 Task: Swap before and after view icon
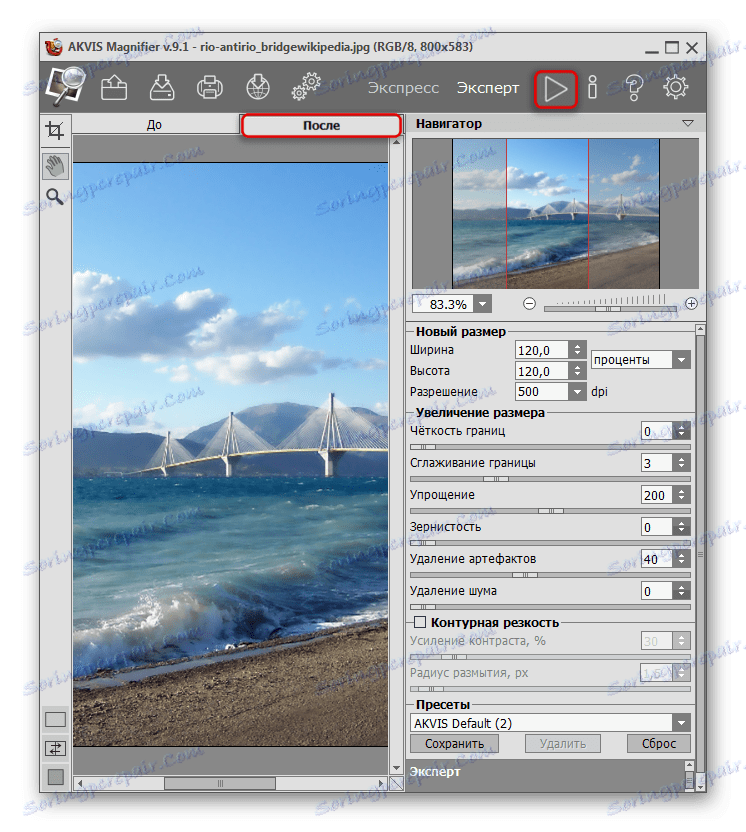pyautogui.click(x=55, y=748)
